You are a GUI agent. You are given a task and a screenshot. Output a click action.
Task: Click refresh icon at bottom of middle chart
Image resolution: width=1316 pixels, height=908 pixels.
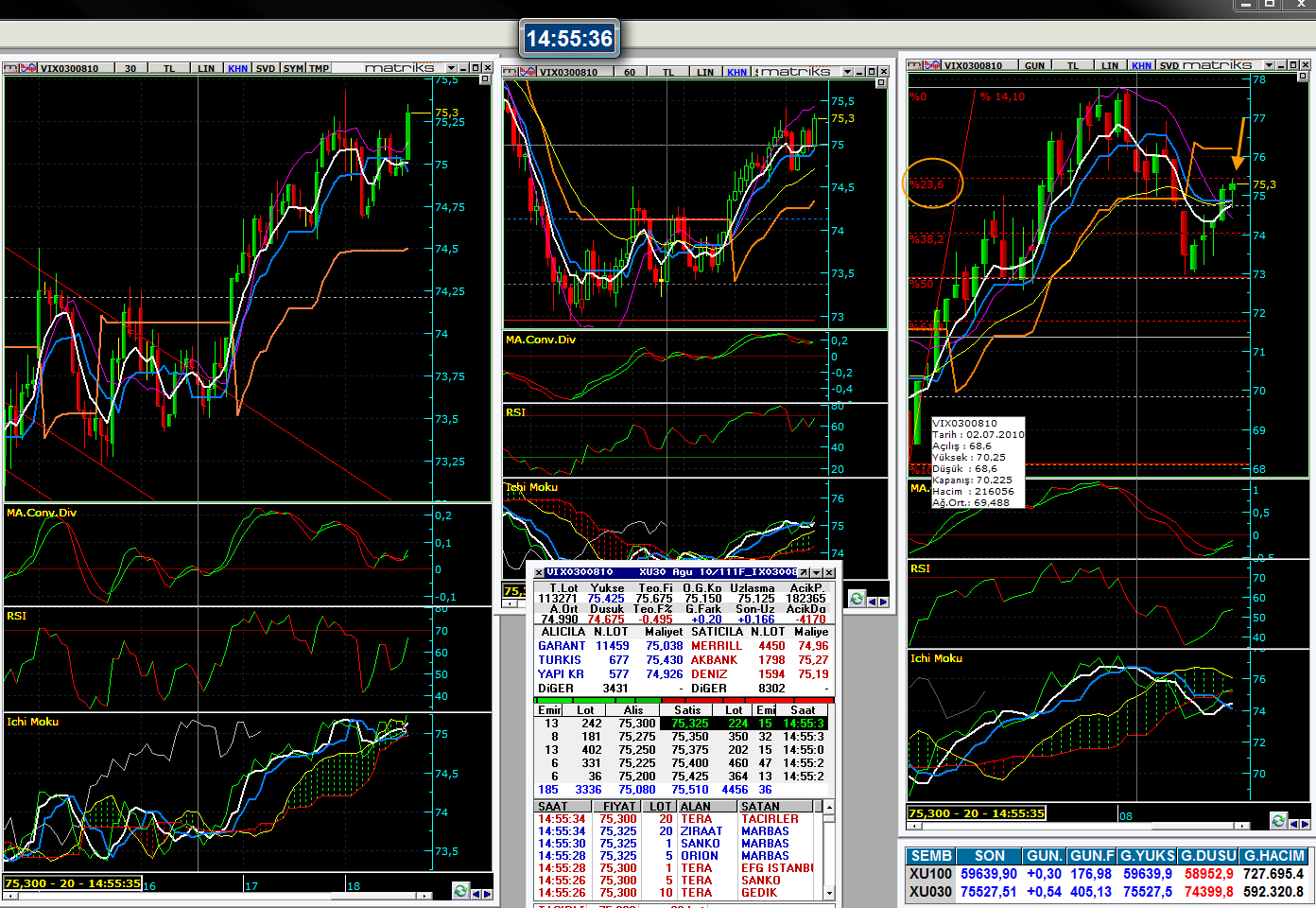click(x=857, y=599)
